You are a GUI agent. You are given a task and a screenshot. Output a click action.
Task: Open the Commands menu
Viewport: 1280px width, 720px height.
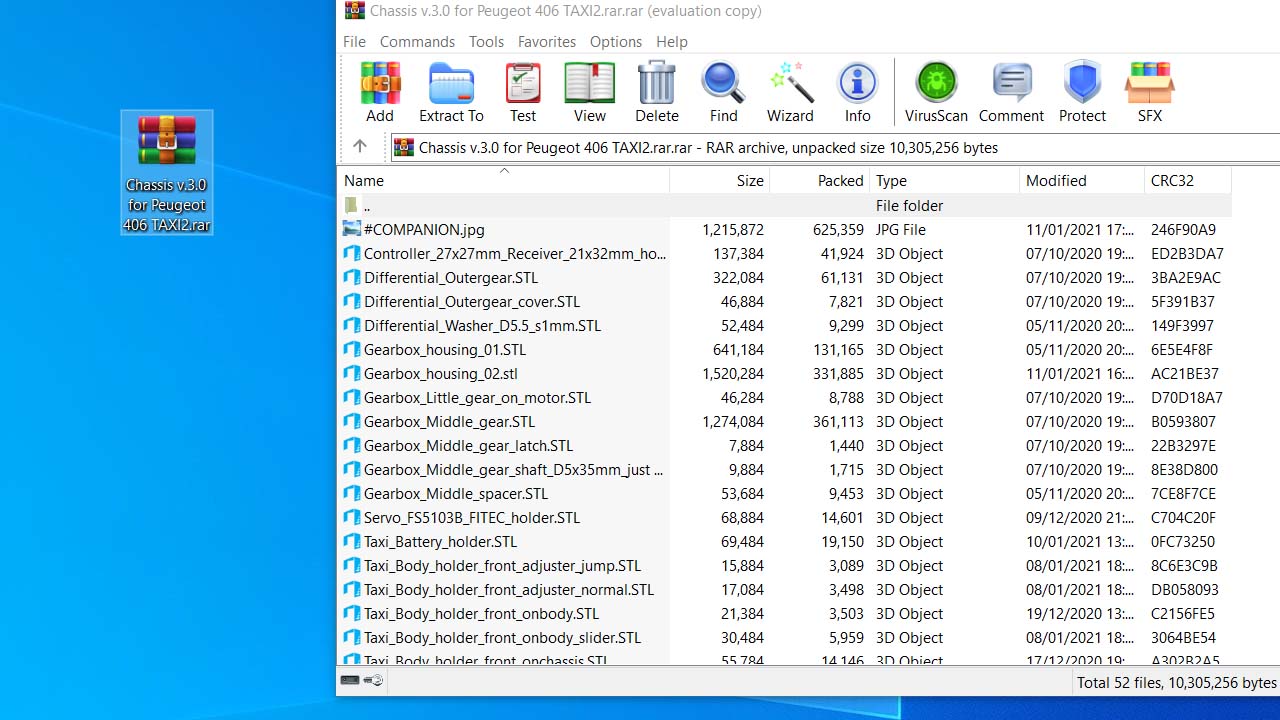pos(417,41)
